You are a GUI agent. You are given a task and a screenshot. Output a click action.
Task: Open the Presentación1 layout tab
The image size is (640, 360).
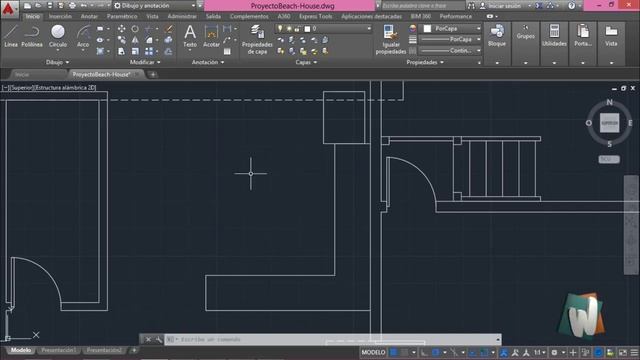[x=58, y=350]
